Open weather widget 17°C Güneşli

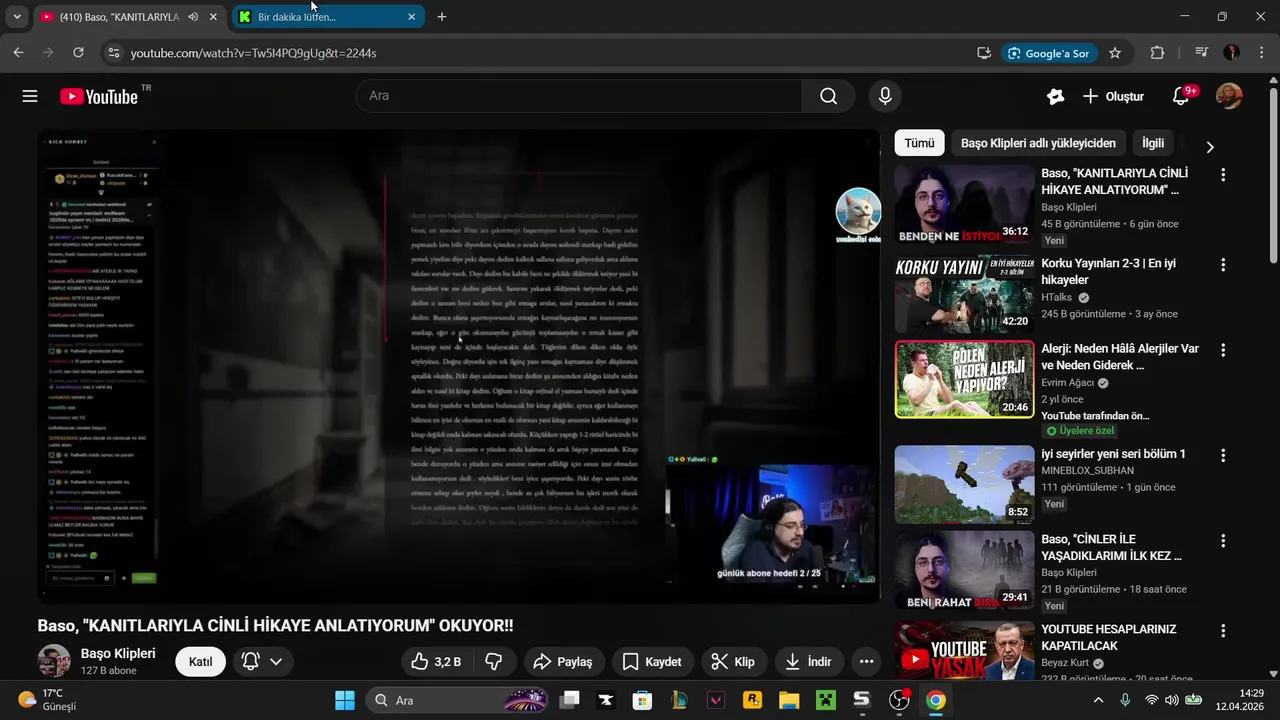pyautogui.click(x=47, y=700)
